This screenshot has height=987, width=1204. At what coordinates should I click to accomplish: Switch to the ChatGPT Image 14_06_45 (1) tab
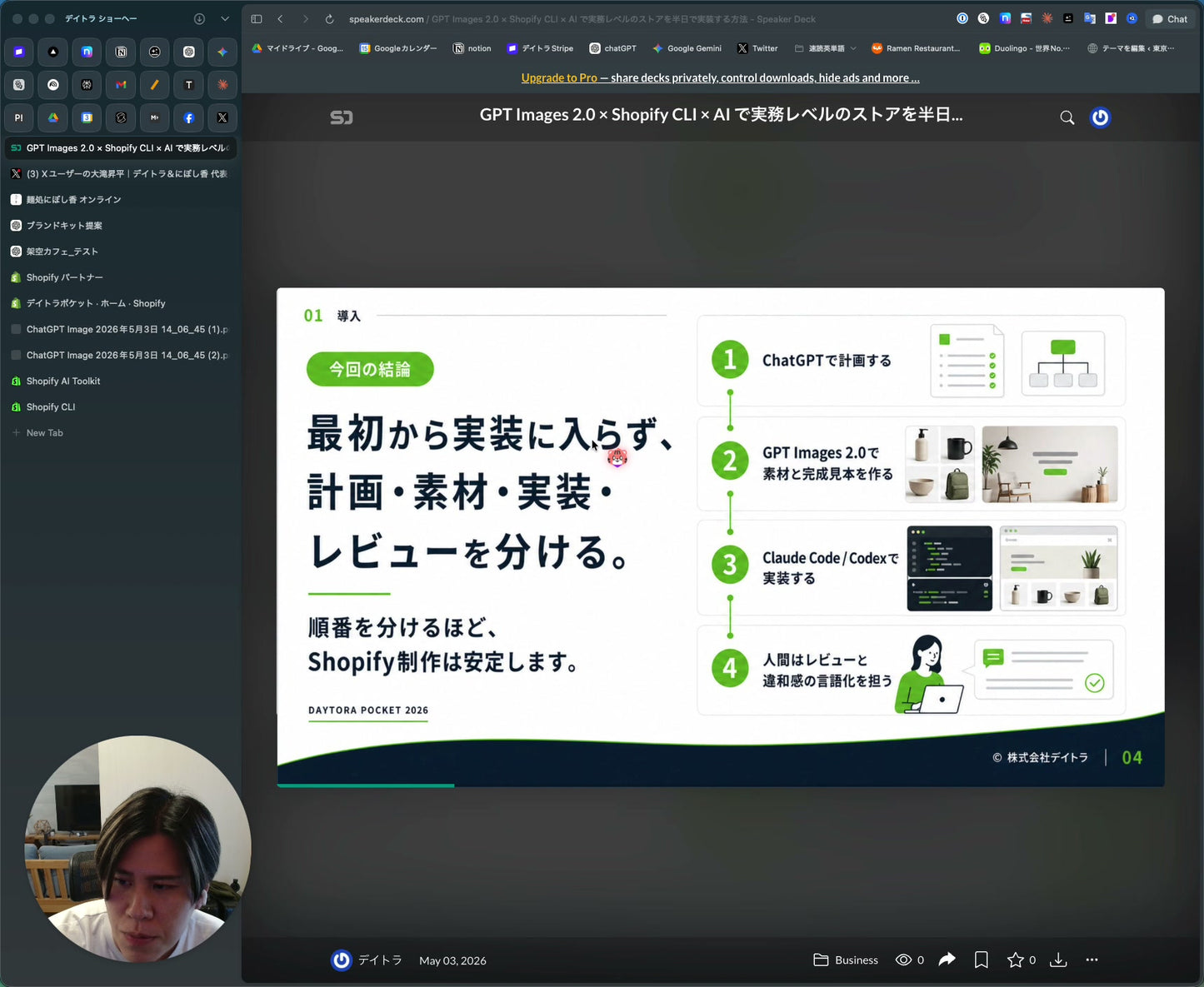click(121, 329)
